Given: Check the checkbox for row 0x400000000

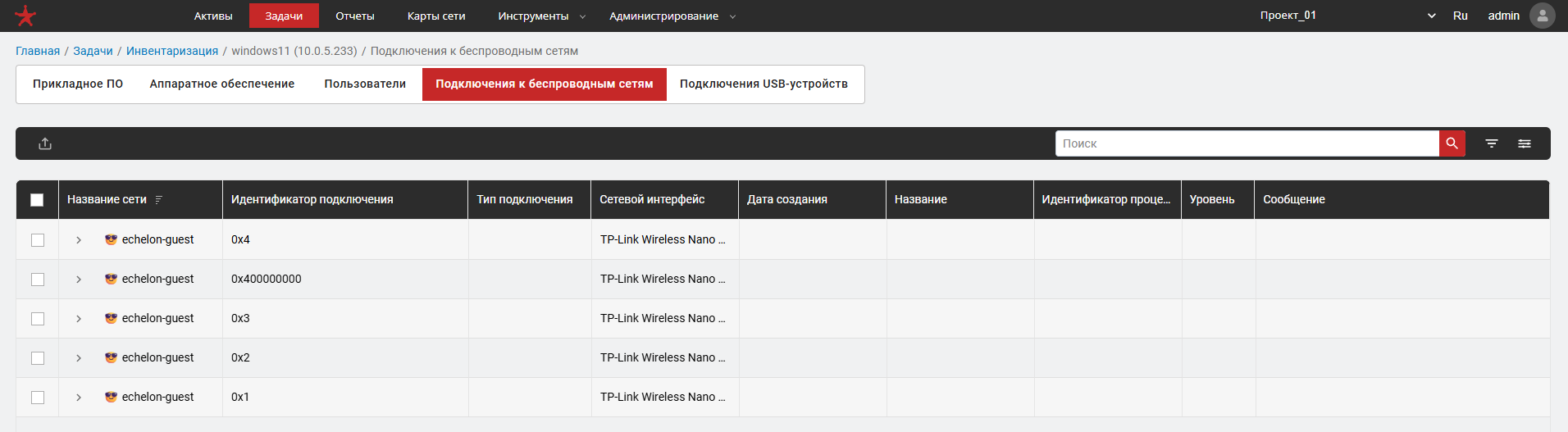Looking at the screenshot, I should 38,280.
